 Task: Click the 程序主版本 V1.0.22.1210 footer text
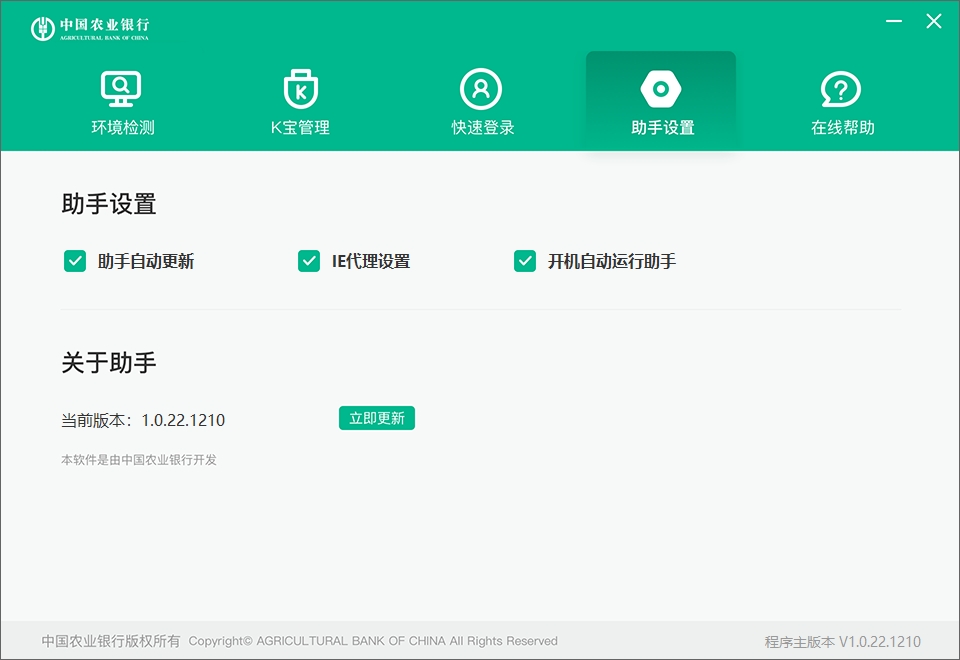[842, 642]
